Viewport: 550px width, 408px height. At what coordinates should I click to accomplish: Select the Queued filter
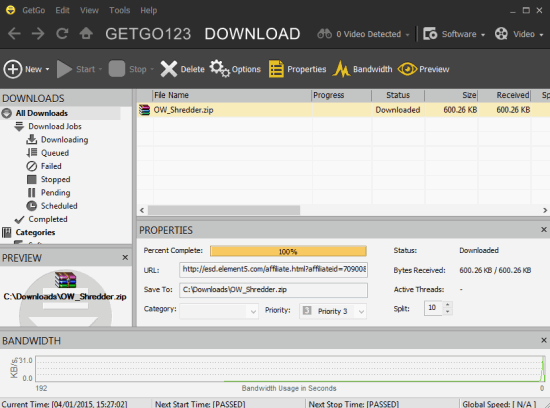[x=55, y=153]
